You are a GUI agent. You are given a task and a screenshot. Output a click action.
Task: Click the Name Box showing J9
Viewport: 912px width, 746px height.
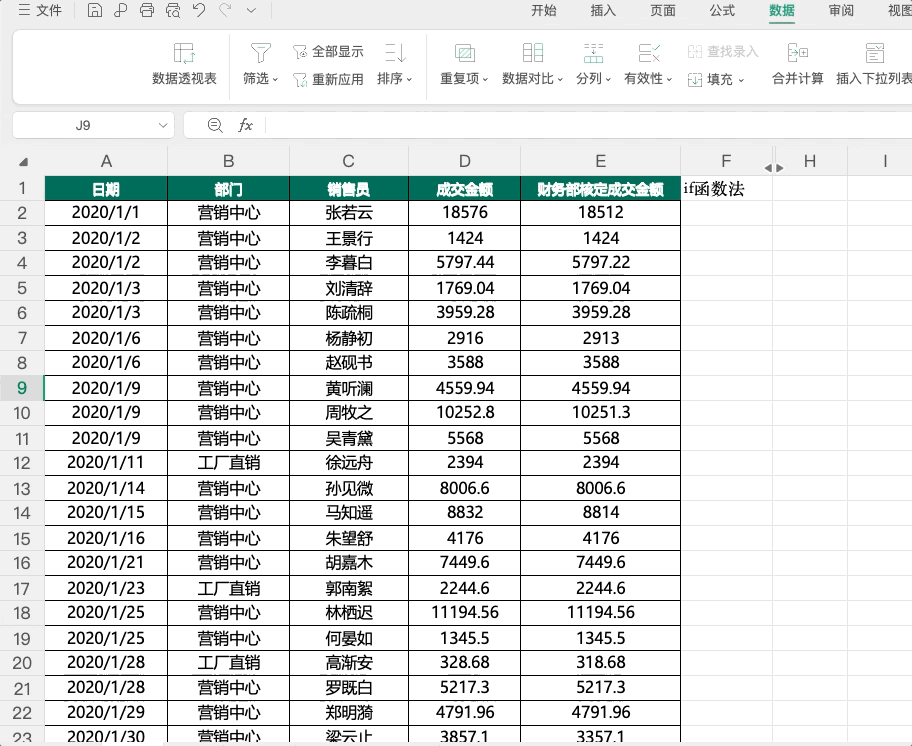pyautogui.click(x=83, y=126)
